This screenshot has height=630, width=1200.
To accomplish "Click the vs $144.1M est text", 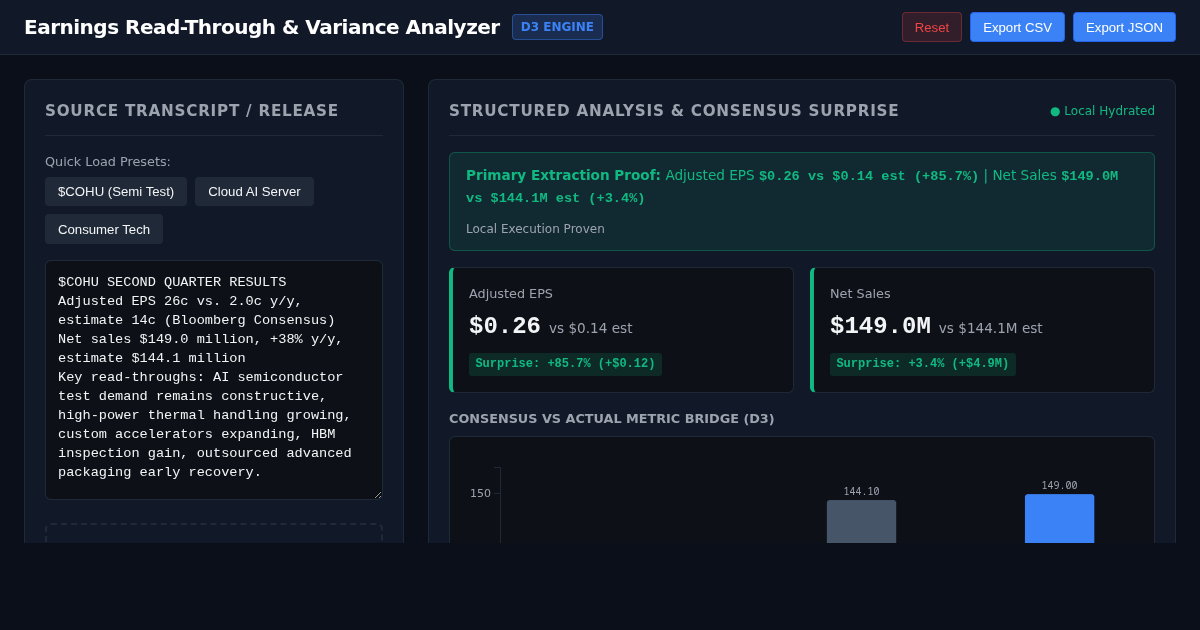I will (990, 328).
